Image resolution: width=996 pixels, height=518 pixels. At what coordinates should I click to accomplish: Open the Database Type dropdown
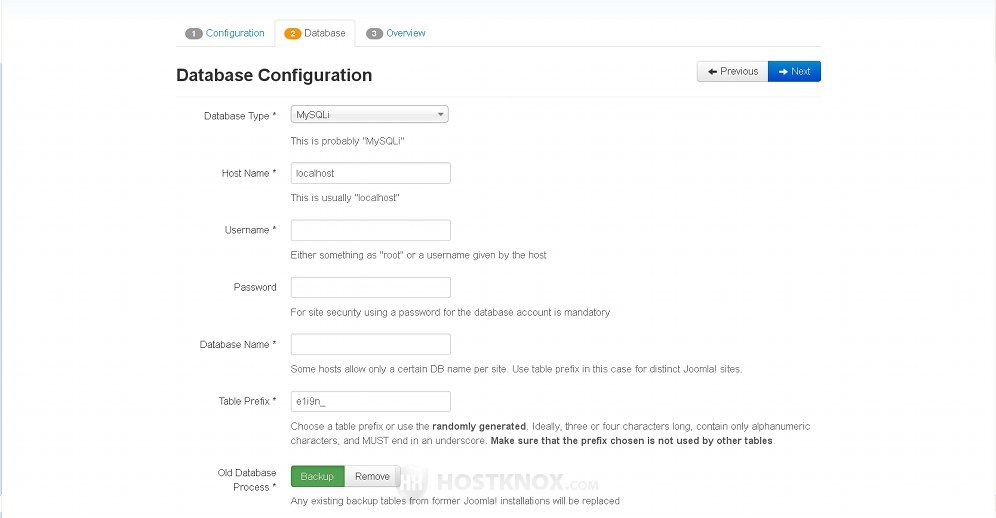point(369,114)
